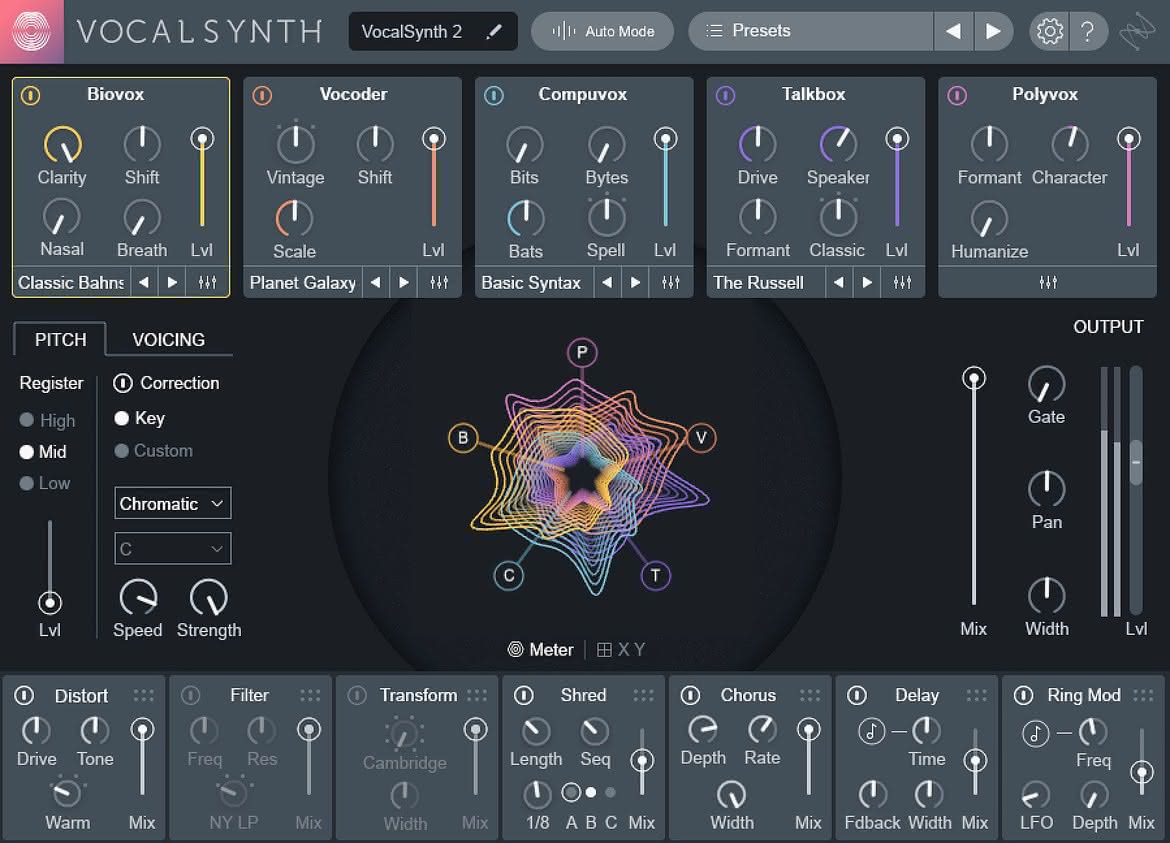Select Shred pattern A button
The height and width of the screenshot is (843, 1170).
tap(571, 792)
